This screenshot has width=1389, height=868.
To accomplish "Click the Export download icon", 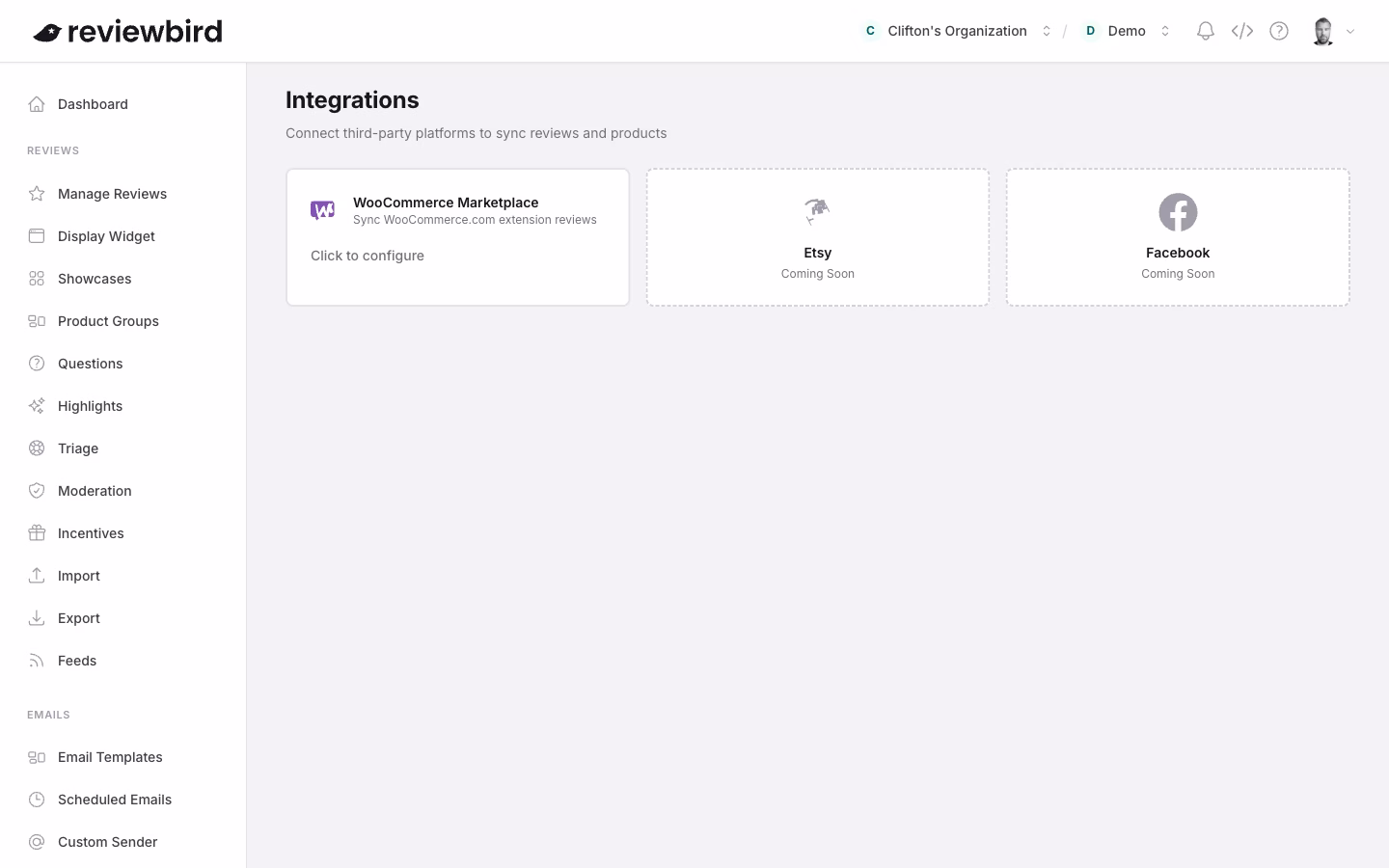I will (37, 618).
